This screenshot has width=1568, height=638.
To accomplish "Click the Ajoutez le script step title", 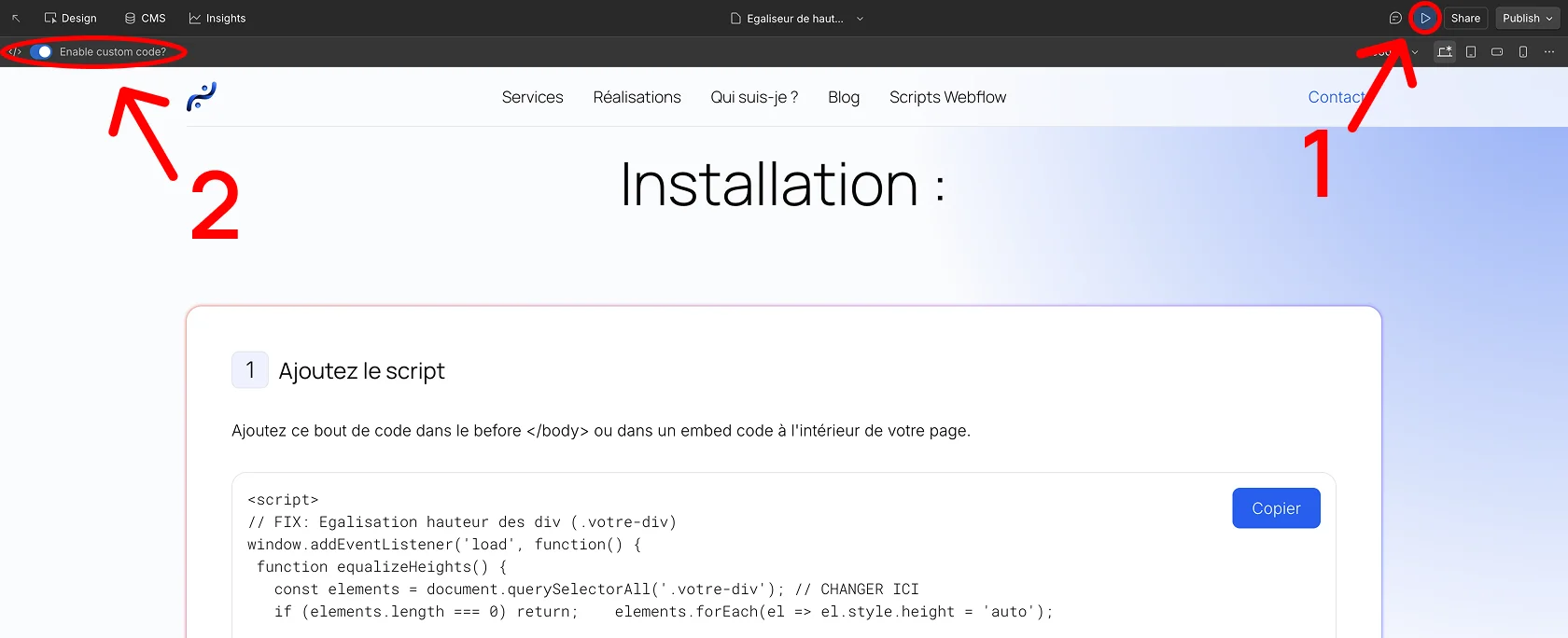I will (362, 371).
